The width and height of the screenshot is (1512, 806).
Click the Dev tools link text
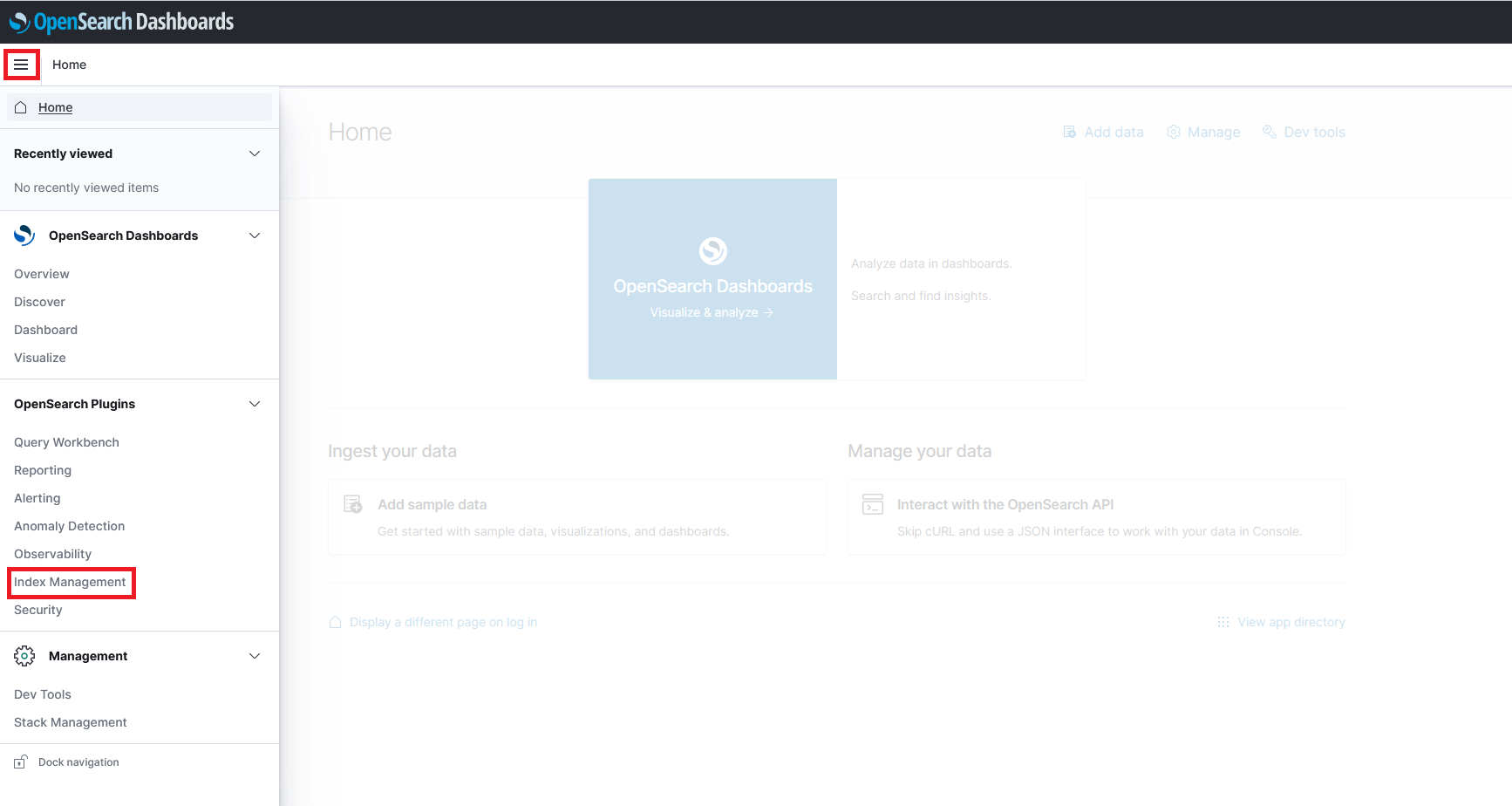1314,132
